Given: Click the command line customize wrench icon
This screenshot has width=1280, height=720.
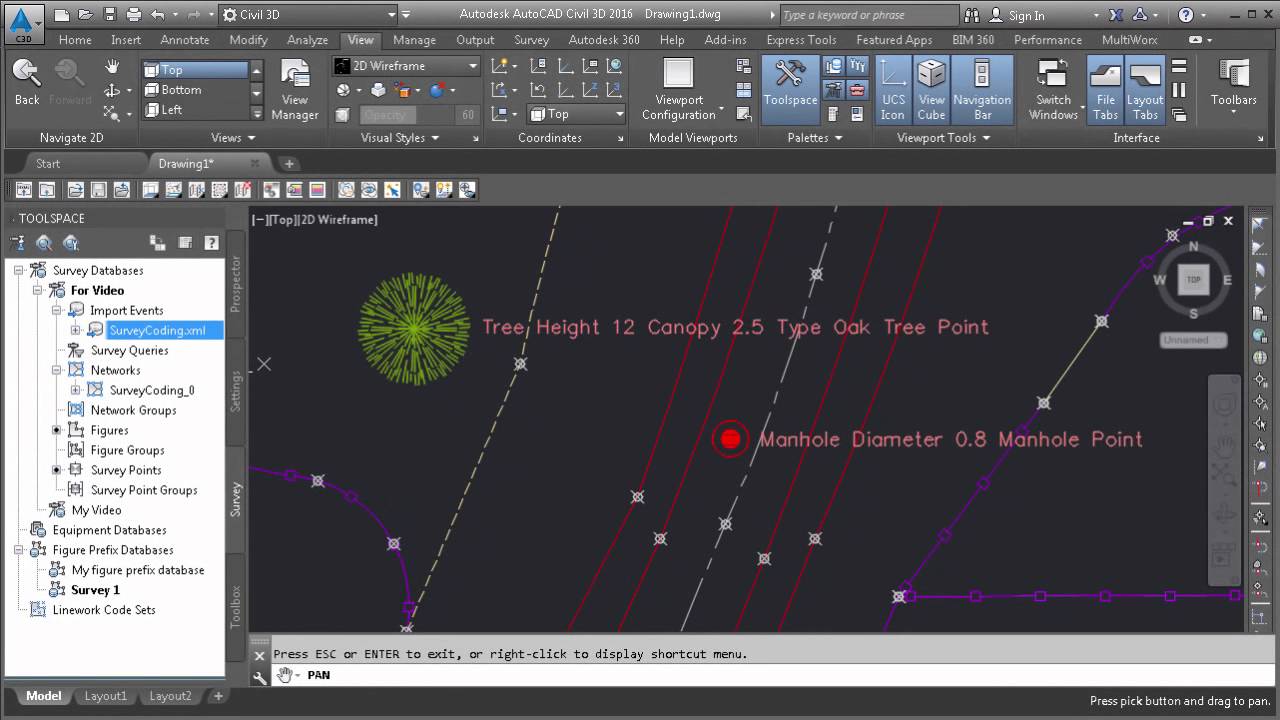Looking at the screenshot, I should (260, 677).
